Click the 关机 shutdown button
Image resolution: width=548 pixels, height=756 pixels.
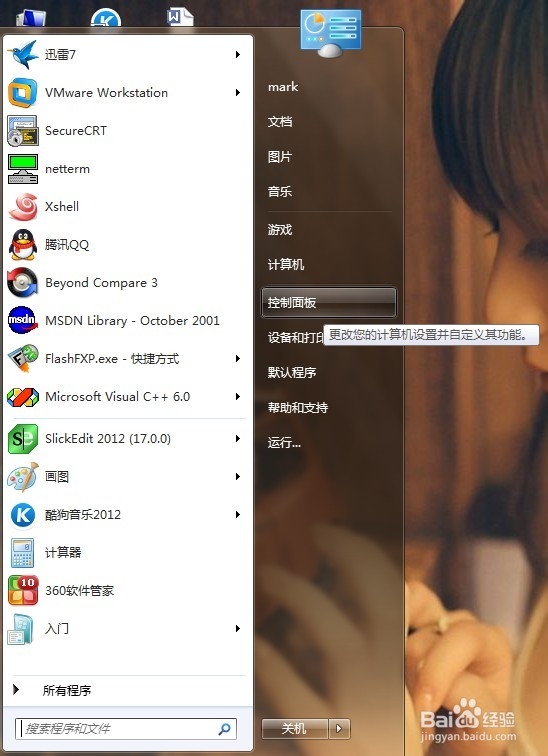click(x=294, y=729)
